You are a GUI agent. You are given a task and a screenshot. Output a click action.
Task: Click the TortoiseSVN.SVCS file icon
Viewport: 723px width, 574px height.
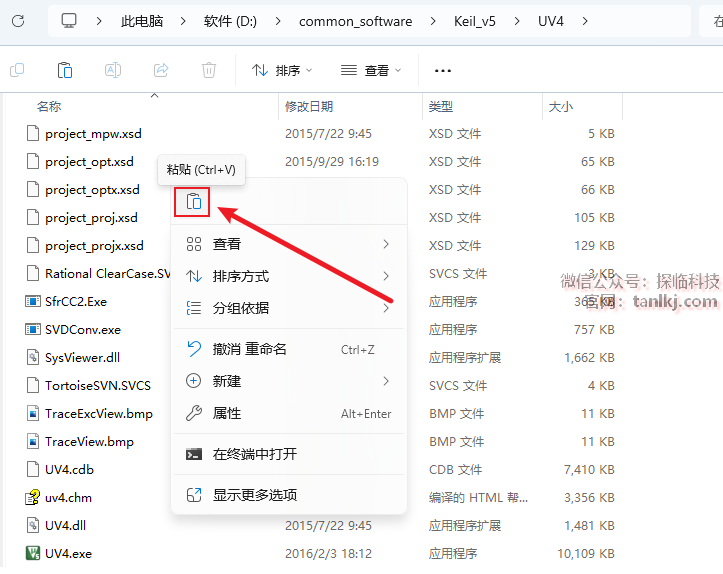click(x=32, y=385)
